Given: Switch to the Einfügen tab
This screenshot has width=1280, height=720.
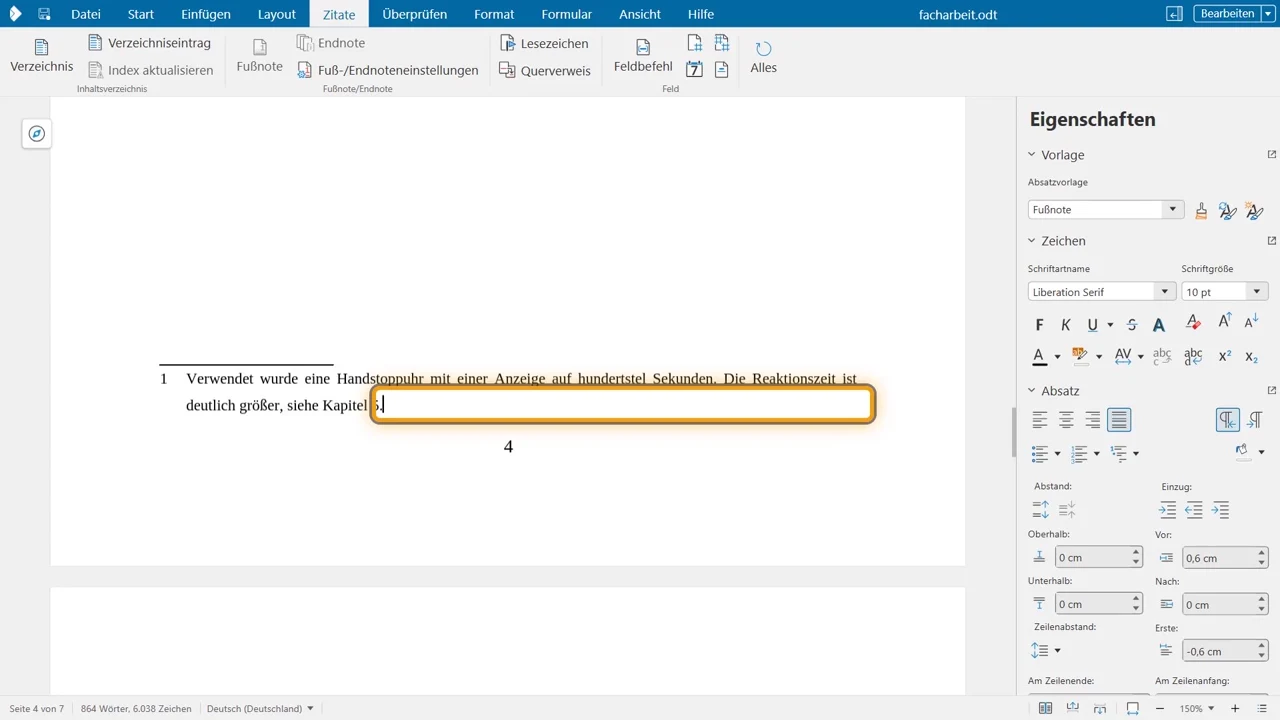Looking at the screenshot, I should point(206,14).
